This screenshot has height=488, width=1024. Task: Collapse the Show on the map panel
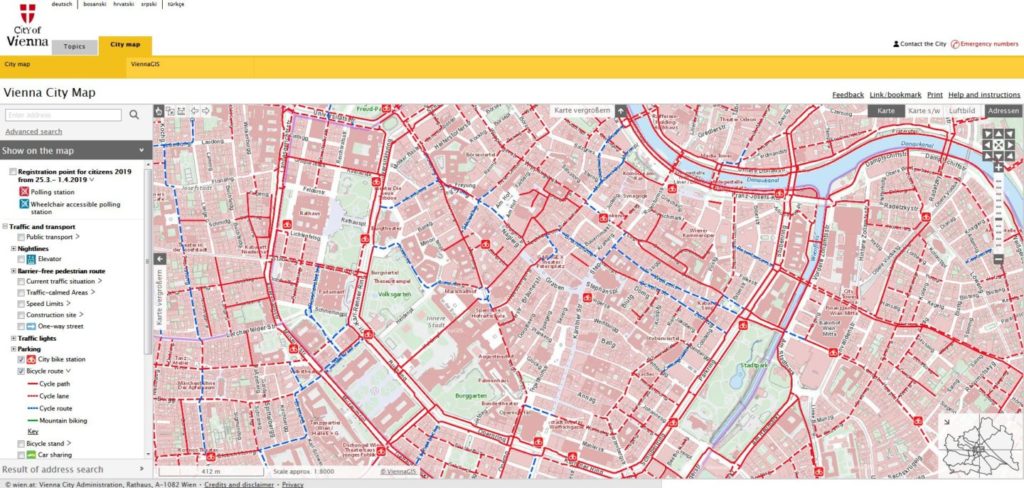pyautogui.click(x=139, y=151)
